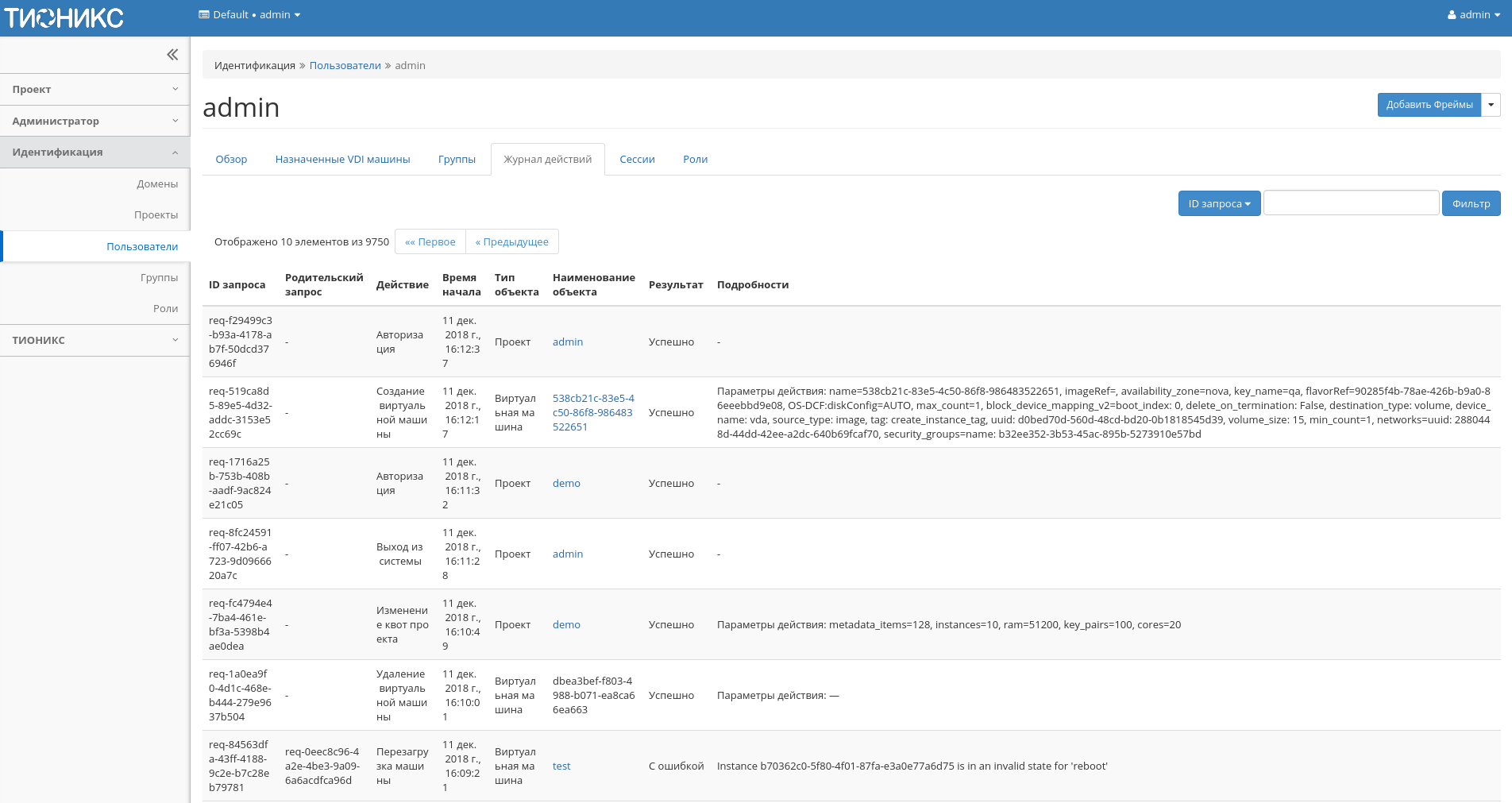Open the admin user menu
Image resolution: width=1512 pixels, height=803 pixels.
[1473, 15]
